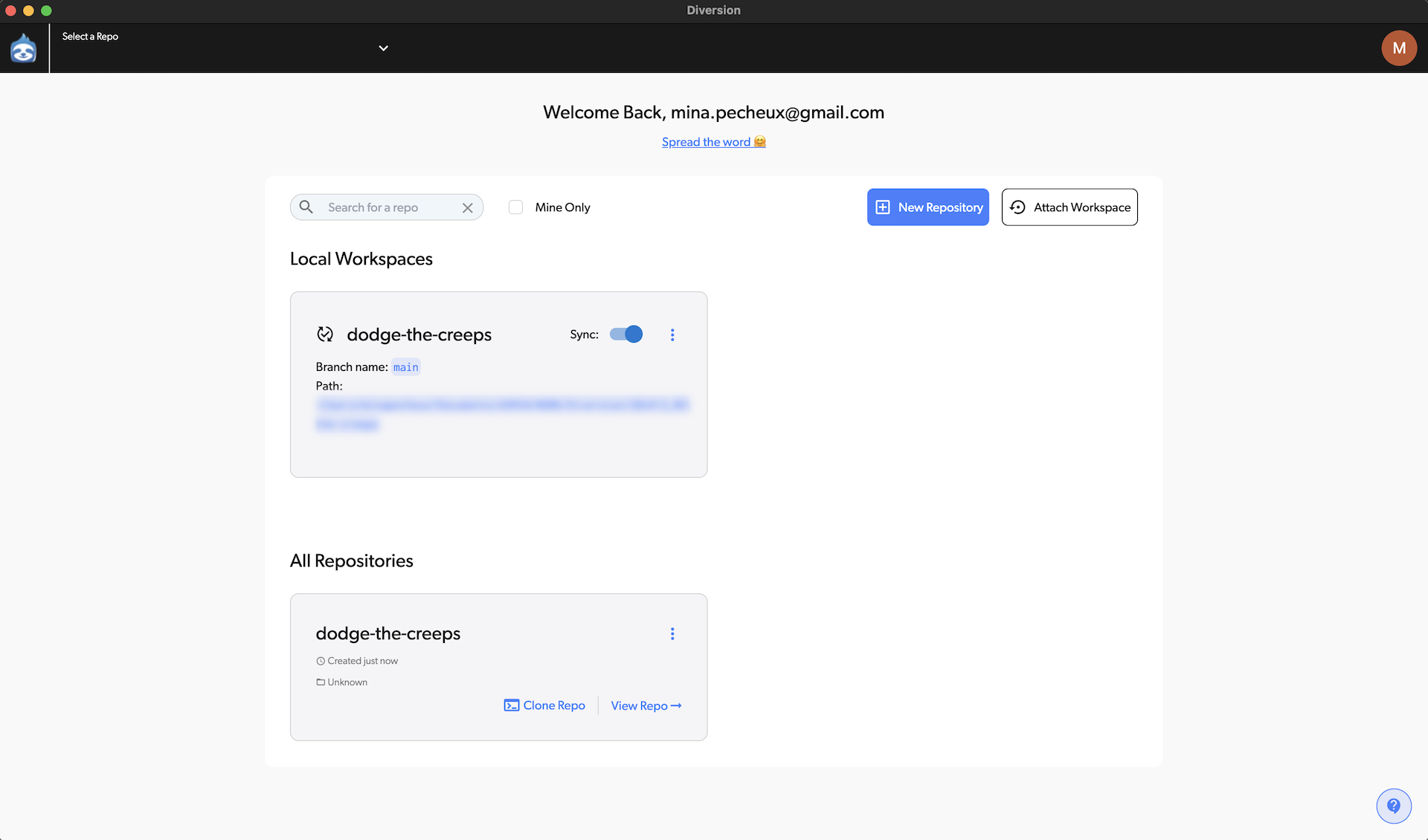This screenshot has height=840, width=1428.
Task: Open the Select a Repo dropdown chevron
Action: (383, 48)
